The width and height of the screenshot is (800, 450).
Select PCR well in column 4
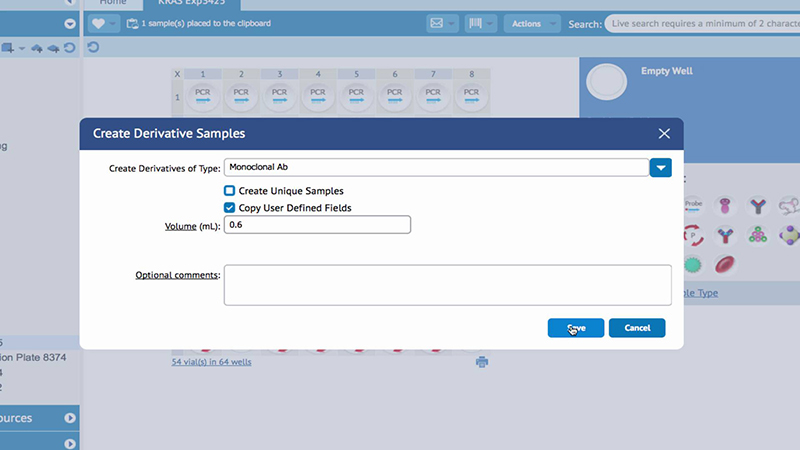(x=318, y=96)
